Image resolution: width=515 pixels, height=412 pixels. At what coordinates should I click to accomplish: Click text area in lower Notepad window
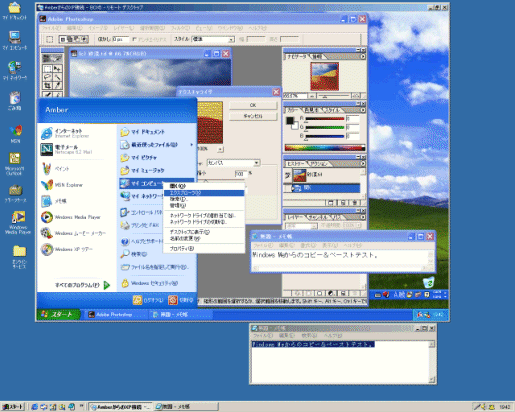[x=340, y=362]
